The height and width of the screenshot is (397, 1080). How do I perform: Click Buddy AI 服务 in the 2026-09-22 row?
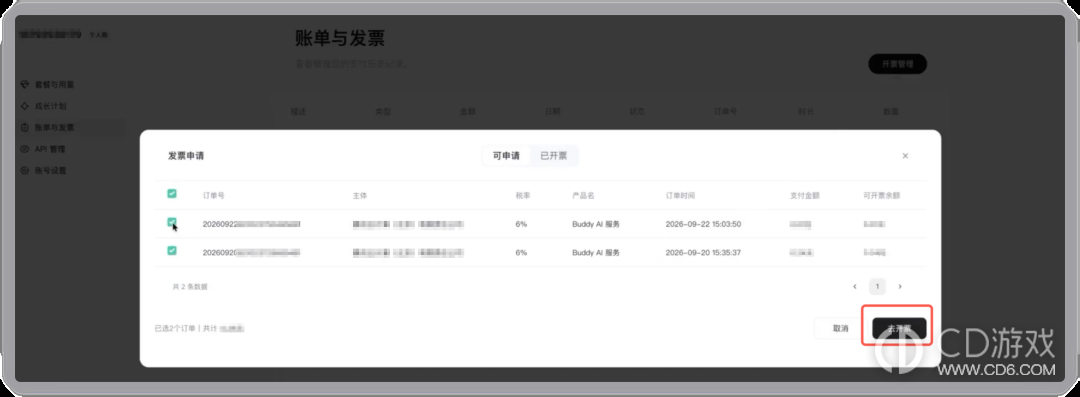[596, 224]
